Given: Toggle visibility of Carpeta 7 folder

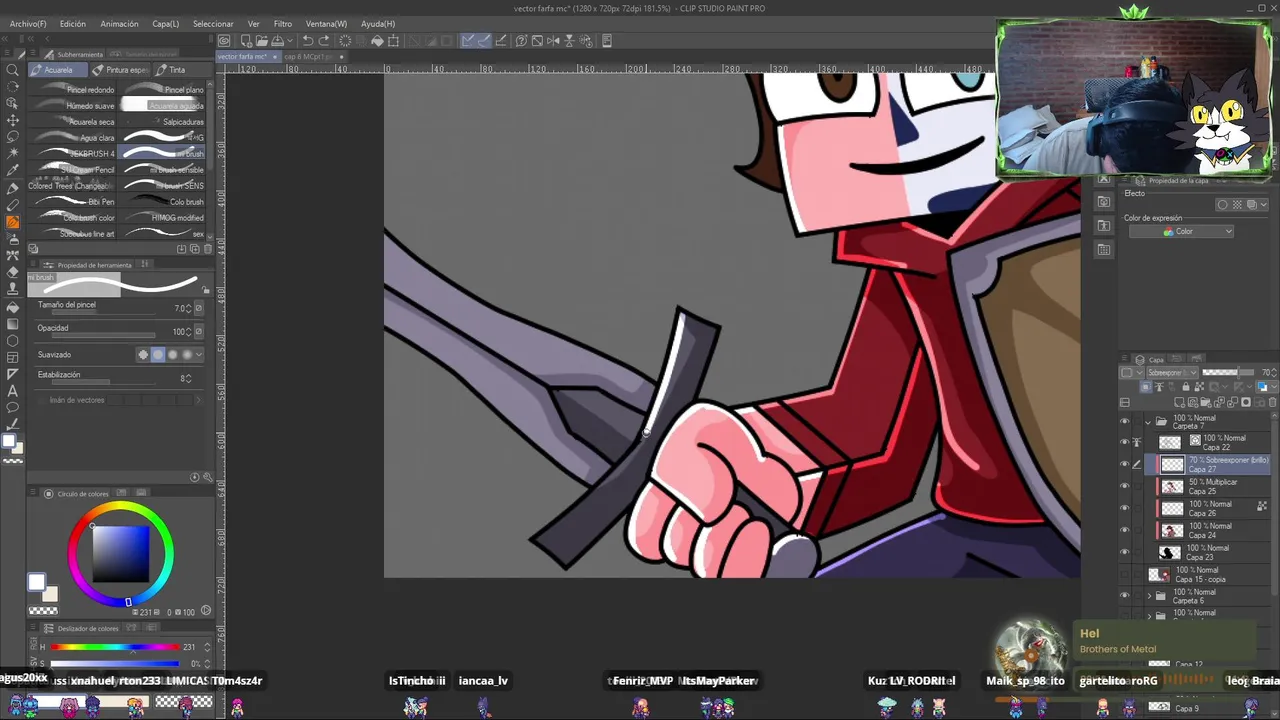Looking at the screenshot, I should coord(1124,422).
